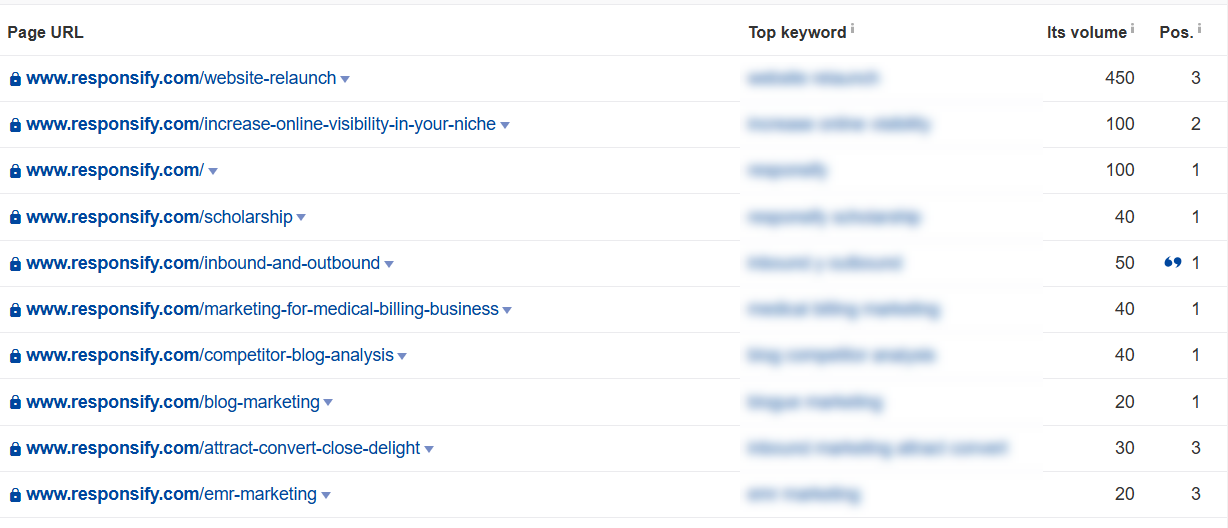Click blurred top keyword in website-relaunch row
Image resolution: width=1228 pixels, height=528 pixels.
pyautogui.click(x=813, y=78)
